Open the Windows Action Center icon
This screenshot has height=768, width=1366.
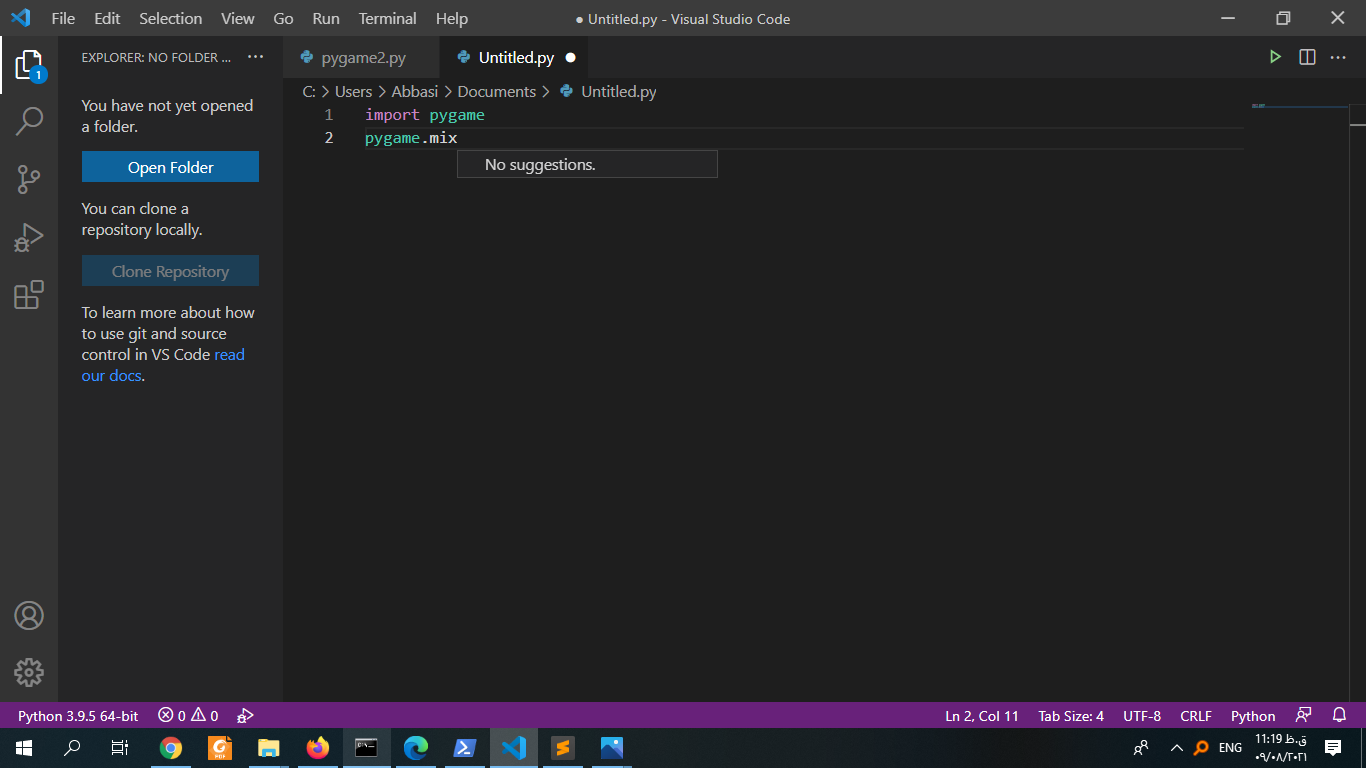pos(1332,748)
